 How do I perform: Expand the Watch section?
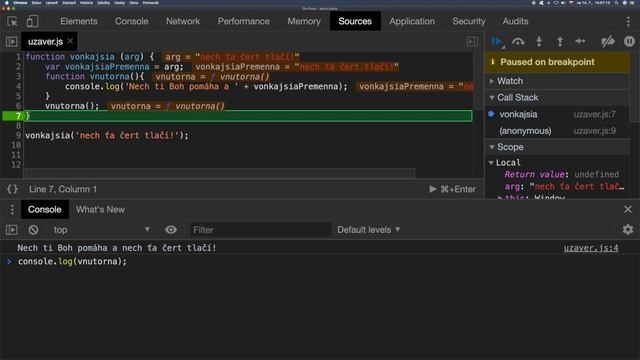[x=558, y=81]
